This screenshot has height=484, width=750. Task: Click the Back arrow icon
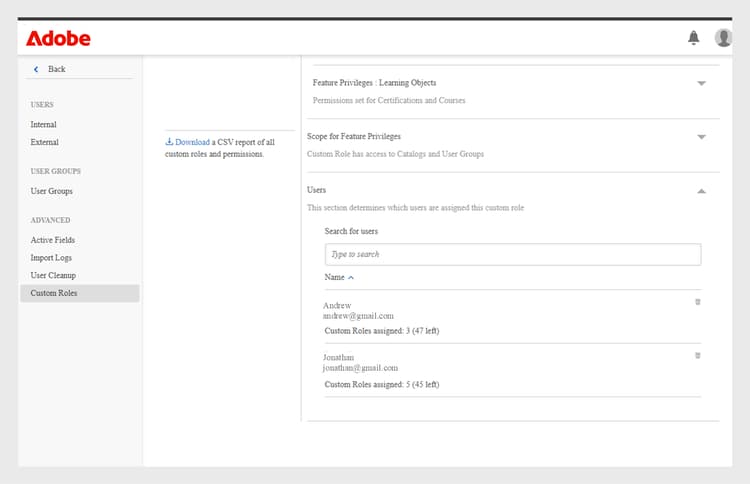[x=37, y=69]
